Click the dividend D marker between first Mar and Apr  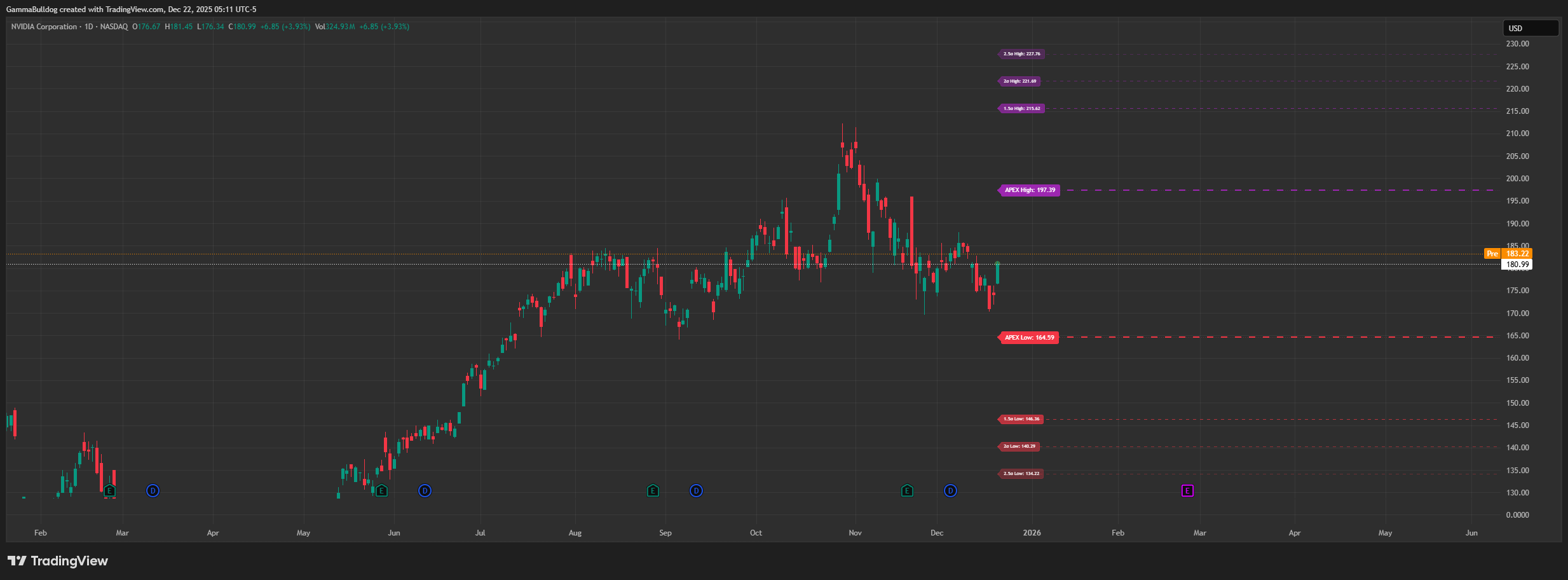click(153, 490)
